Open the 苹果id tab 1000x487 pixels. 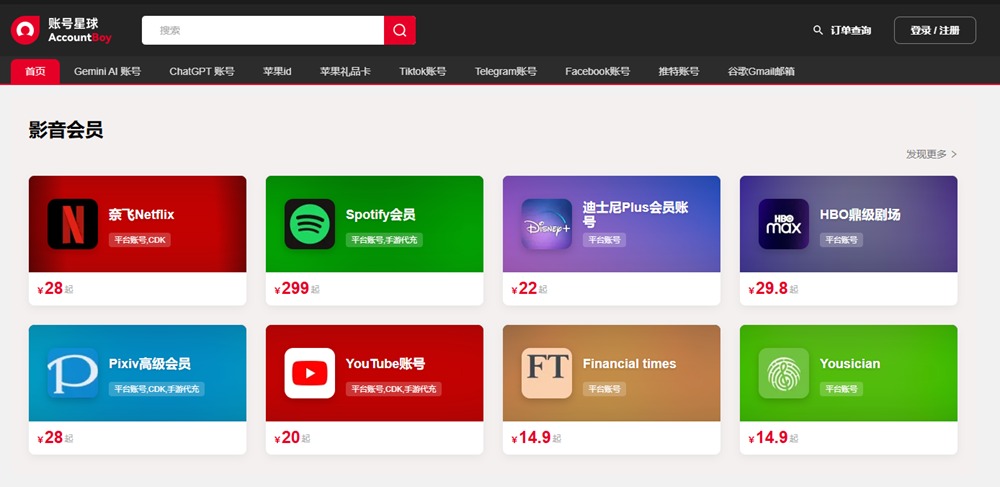277,71
